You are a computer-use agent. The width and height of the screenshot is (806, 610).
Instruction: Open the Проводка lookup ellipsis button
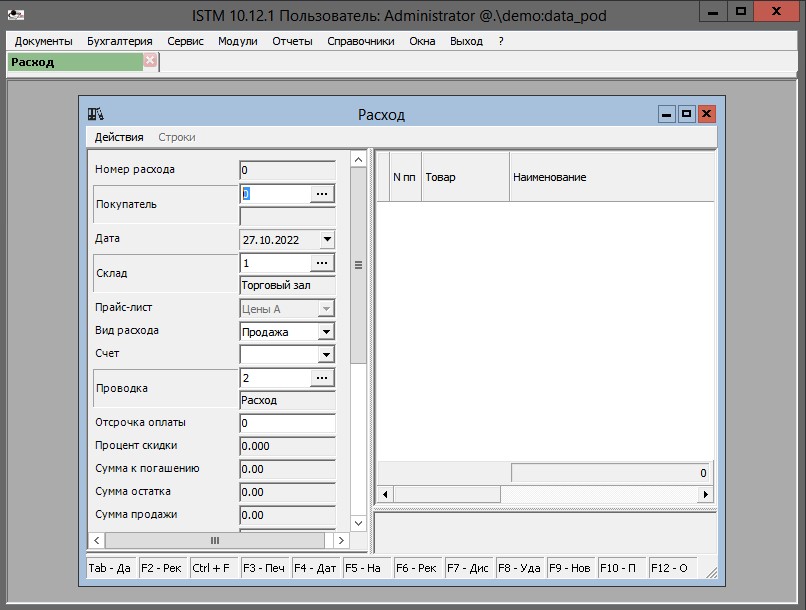321,378
